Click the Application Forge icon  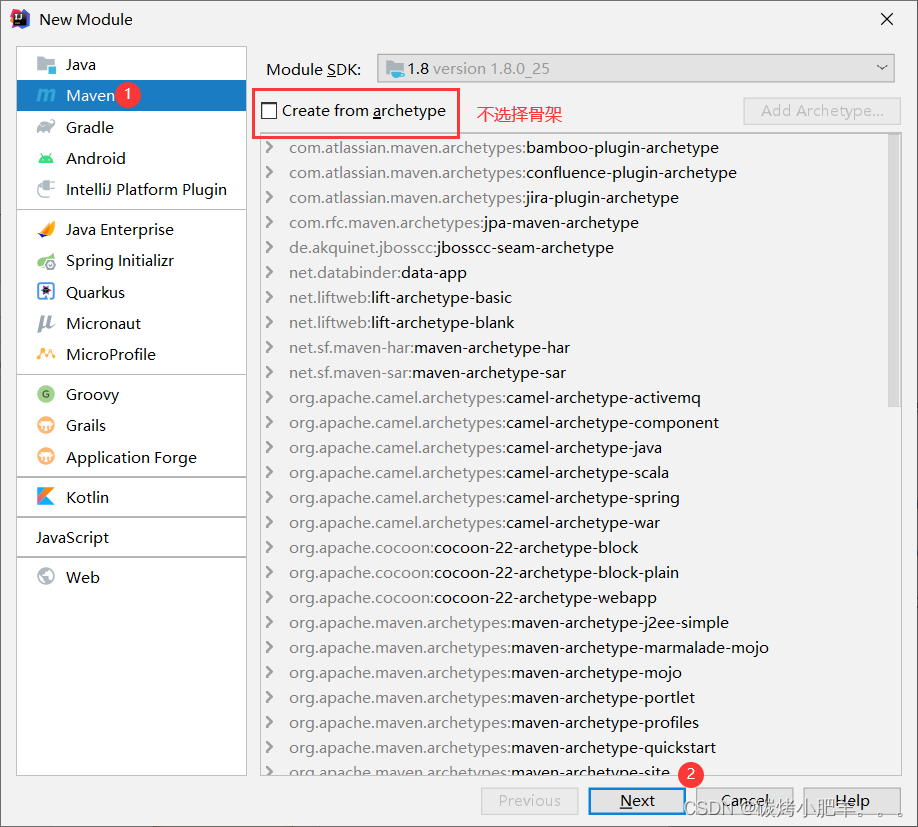click(46, 457)
